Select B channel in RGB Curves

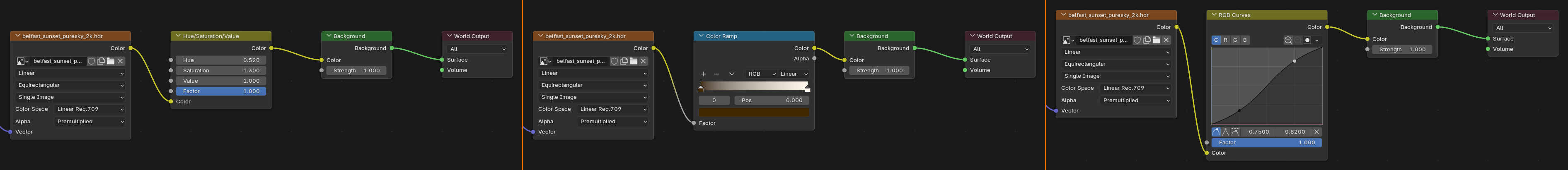[1245, 40]
